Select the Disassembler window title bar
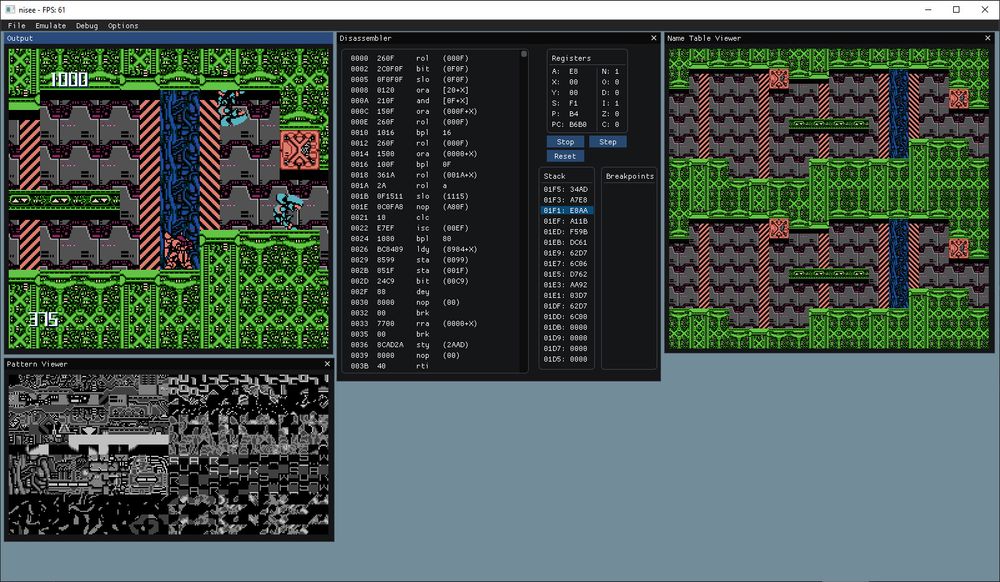Screen dimensions: 1000x582 point(499,38)
